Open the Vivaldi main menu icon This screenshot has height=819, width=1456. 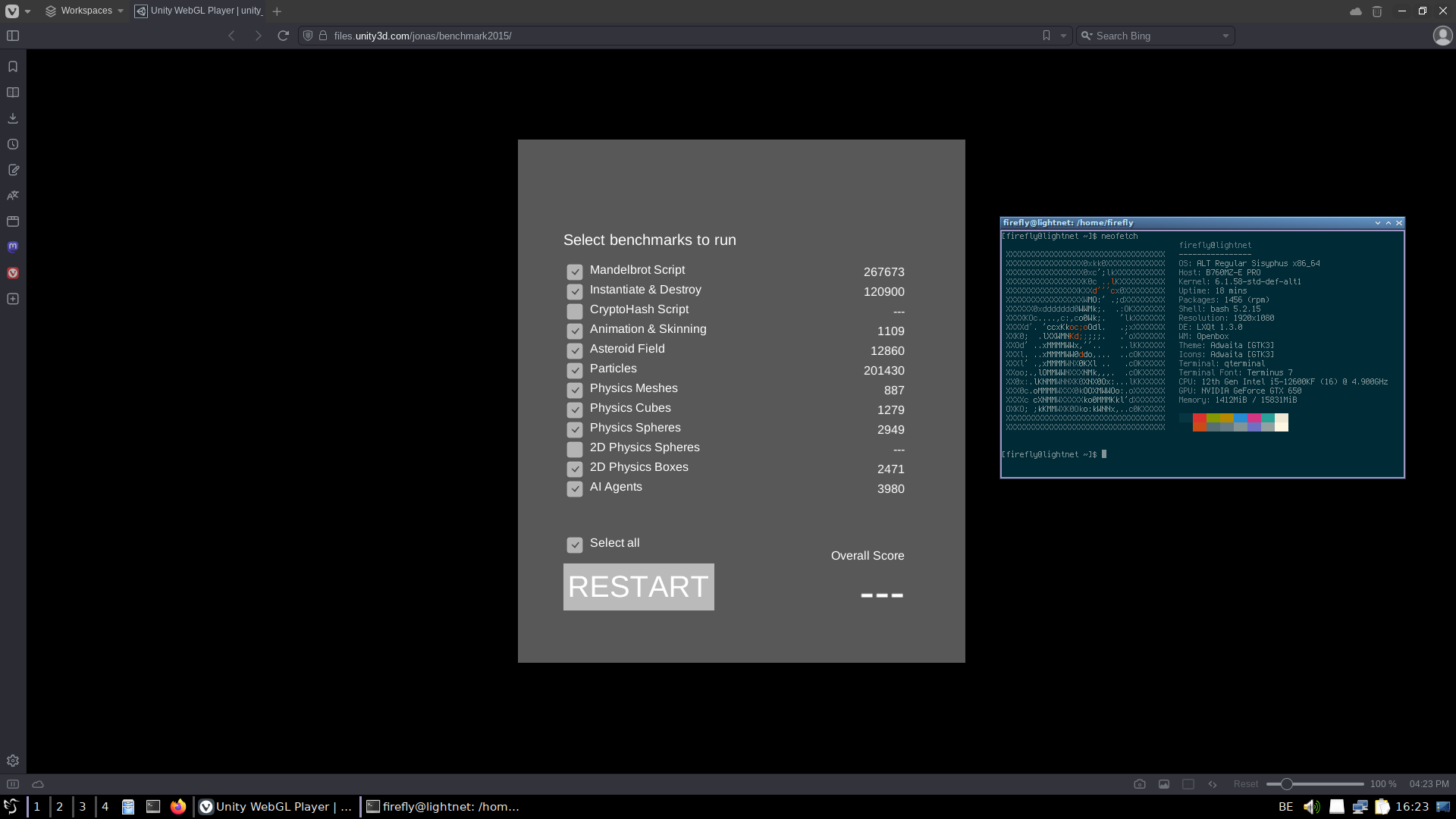click(x=12, y=11)
